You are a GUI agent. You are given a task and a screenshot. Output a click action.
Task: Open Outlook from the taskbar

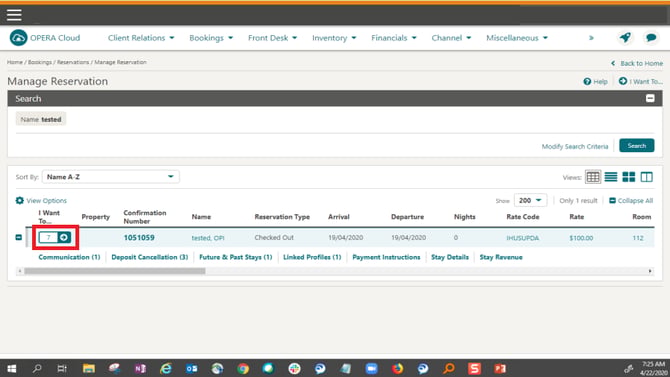point(191,368)
